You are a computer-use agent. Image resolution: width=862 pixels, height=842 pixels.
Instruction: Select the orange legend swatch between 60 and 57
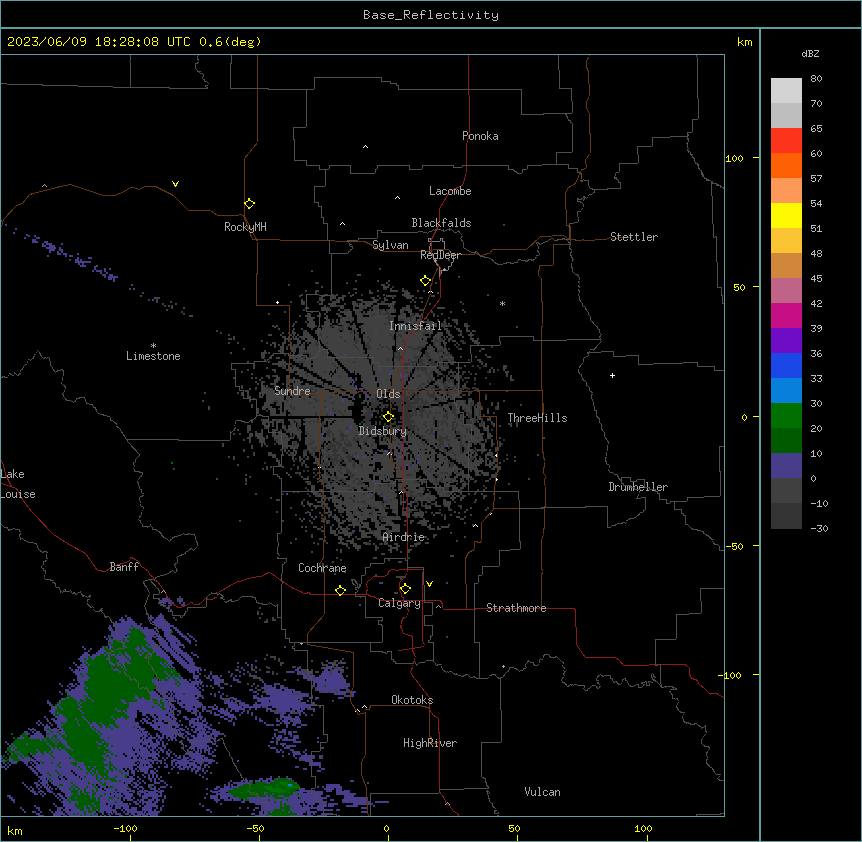(786, 165)
